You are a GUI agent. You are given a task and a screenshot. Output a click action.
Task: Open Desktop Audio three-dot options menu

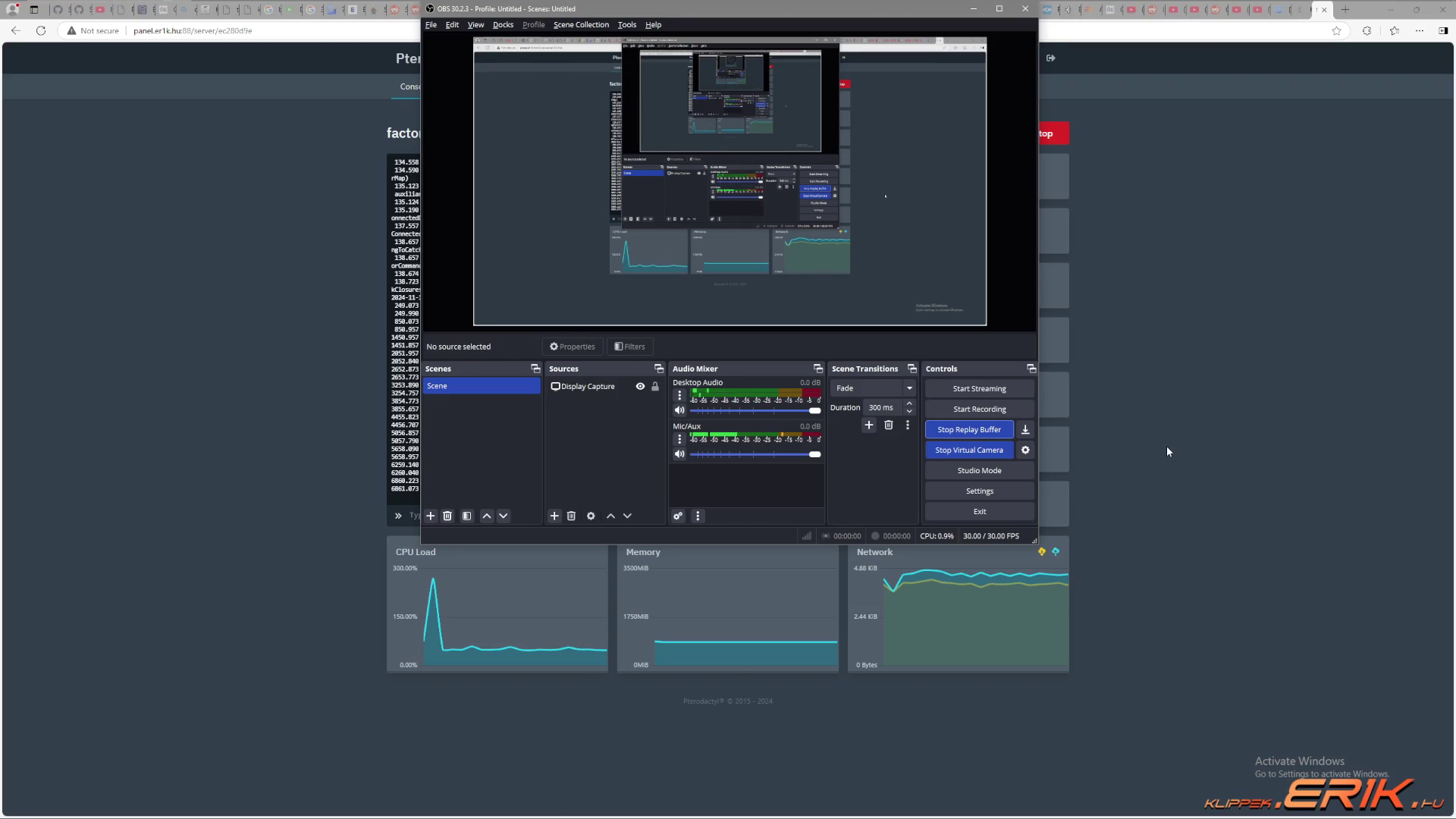pos(679,395)
